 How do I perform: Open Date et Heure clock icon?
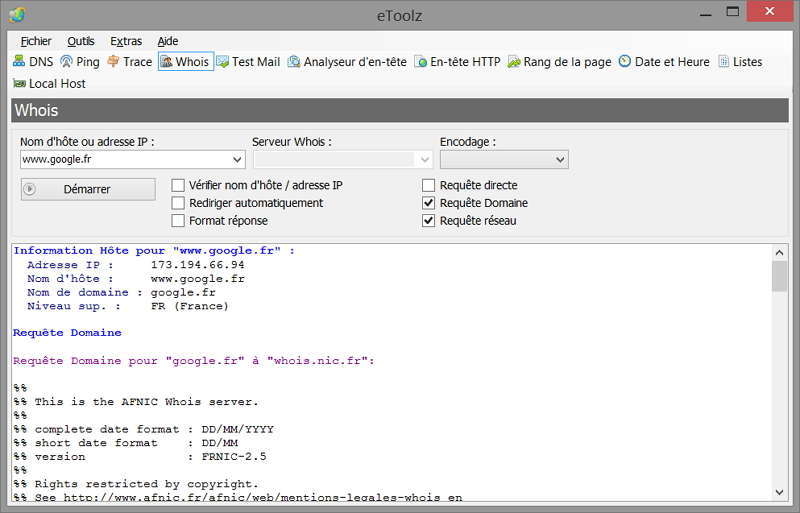(624, 62)
